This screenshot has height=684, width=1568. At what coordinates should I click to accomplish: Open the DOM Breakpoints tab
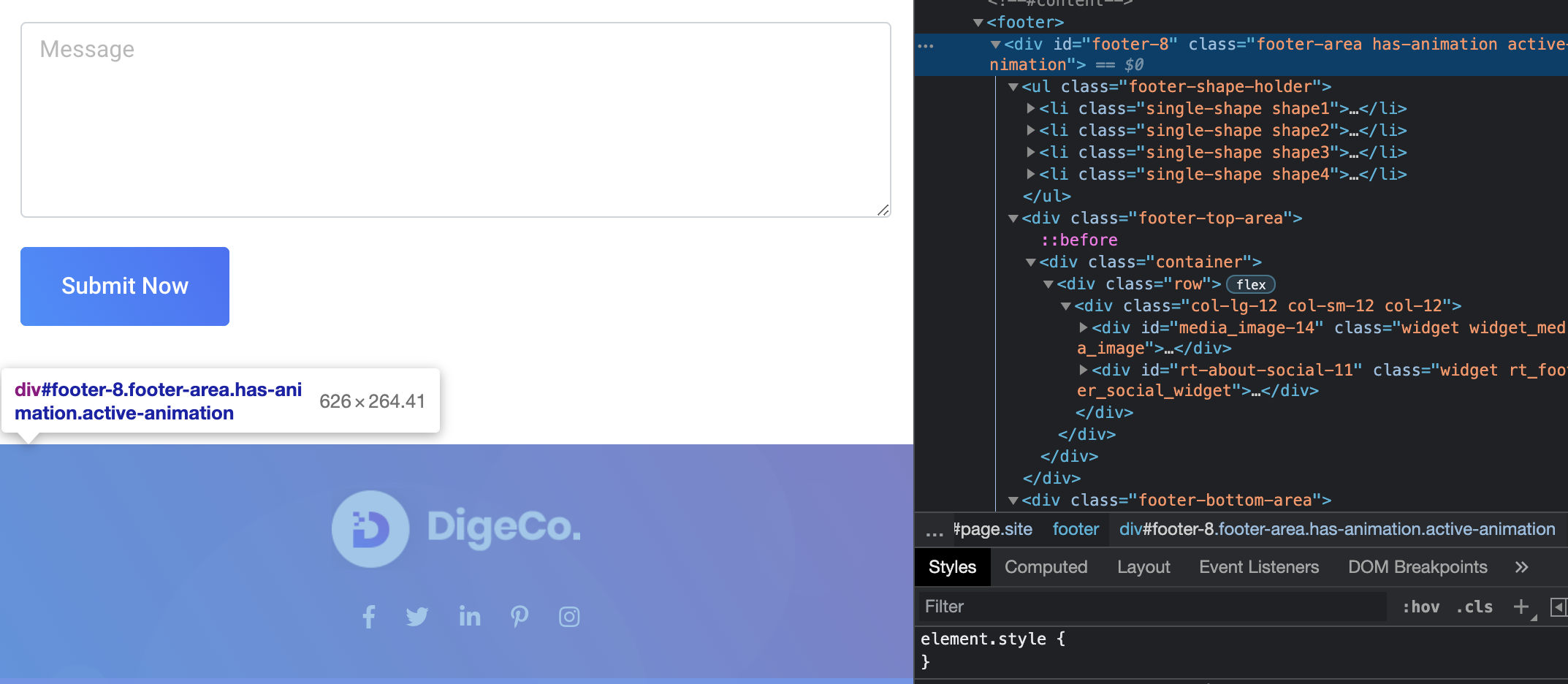(1417, 567)
